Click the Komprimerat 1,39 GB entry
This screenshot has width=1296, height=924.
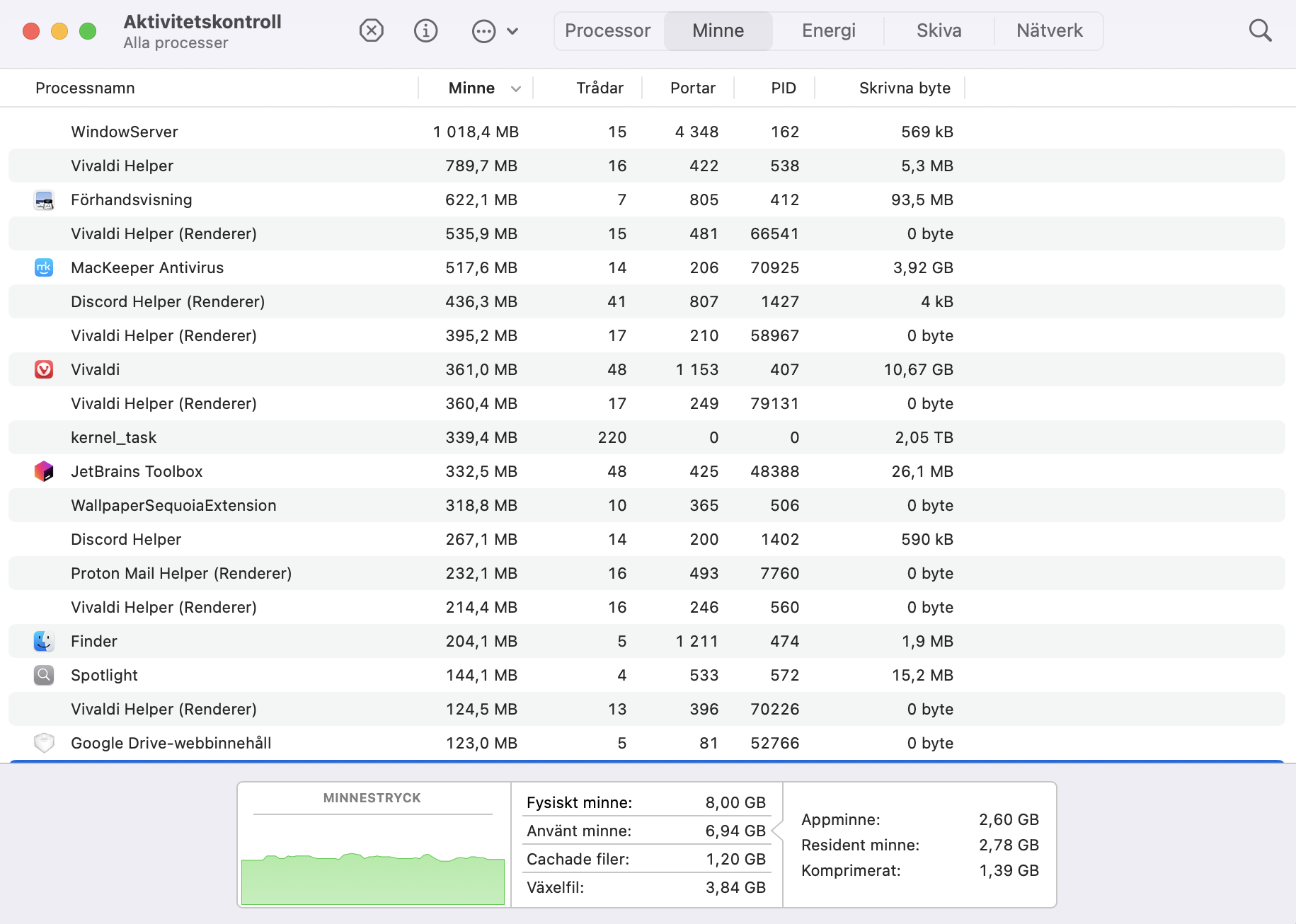click(x=919, y=870)
